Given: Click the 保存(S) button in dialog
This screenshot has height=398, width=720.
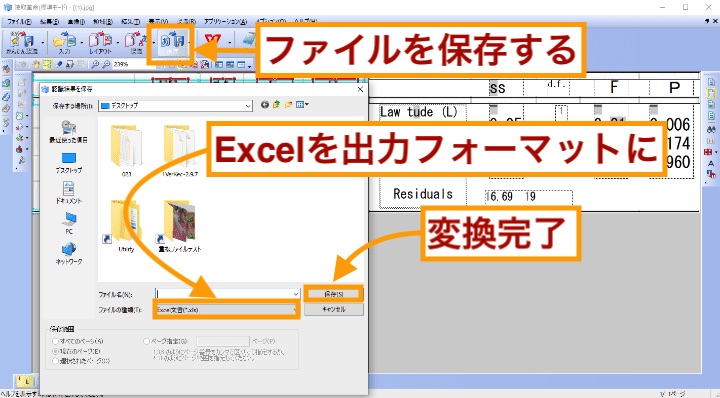Looking at the screenshot, I should coord(334,294).
